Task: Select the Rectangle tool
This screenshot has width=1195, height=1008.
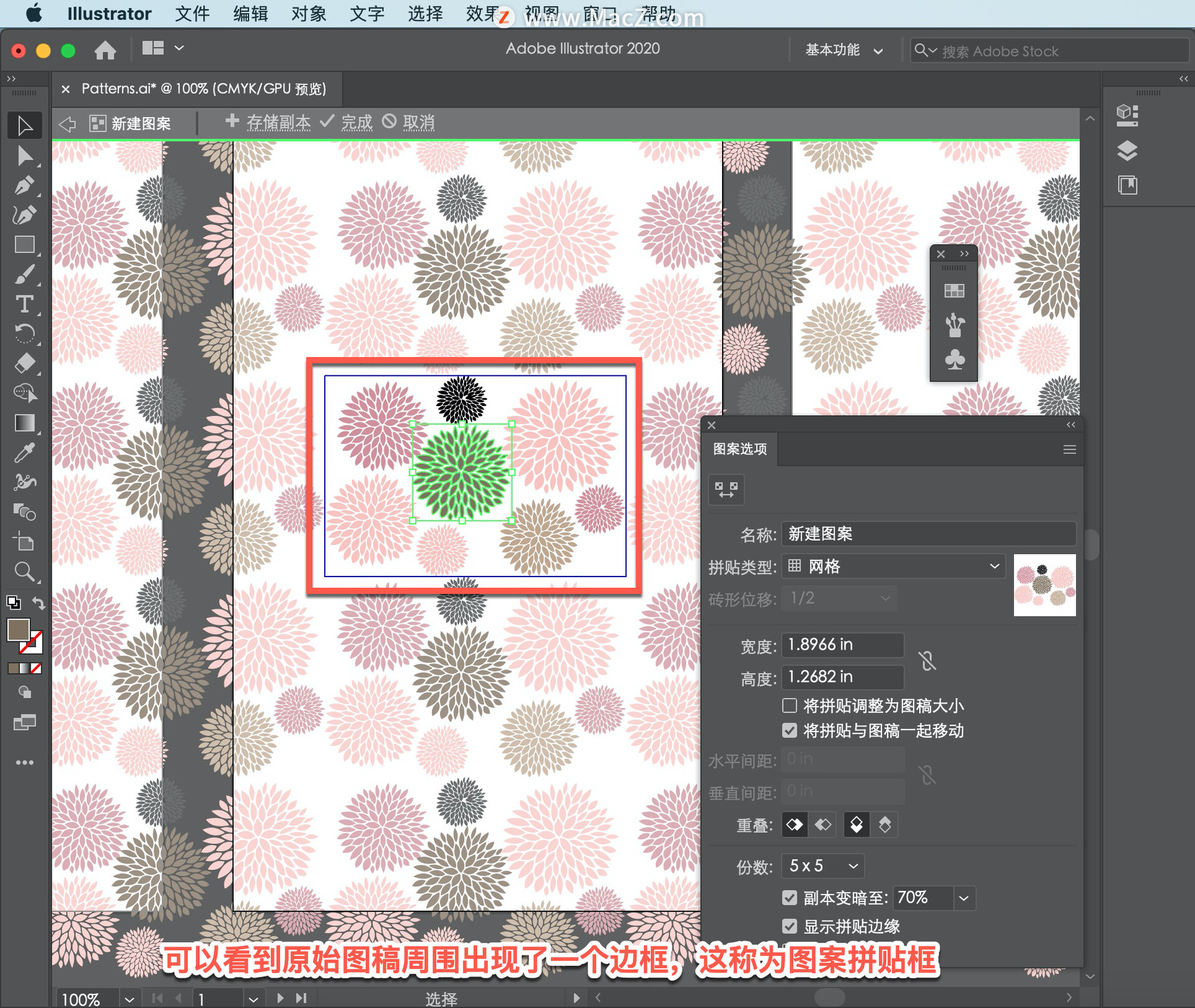Action: (x=25, y=245)
